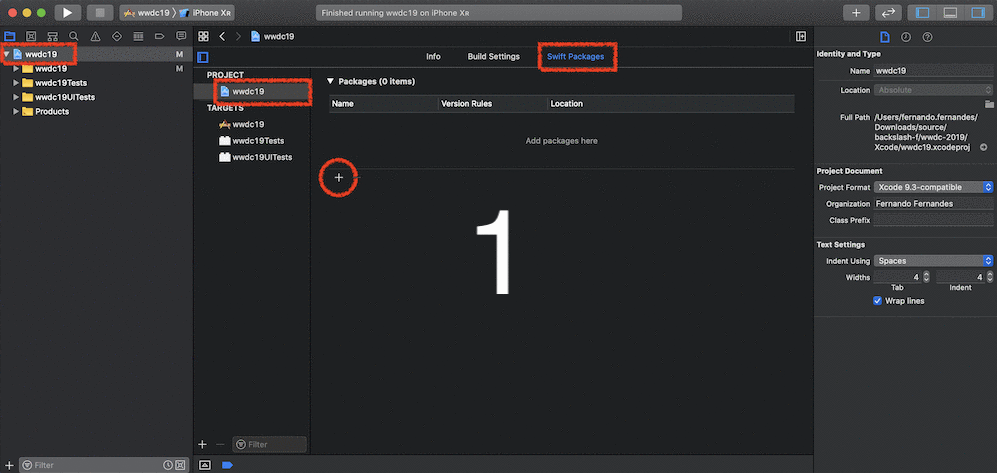Go forward in editor history

238,37
